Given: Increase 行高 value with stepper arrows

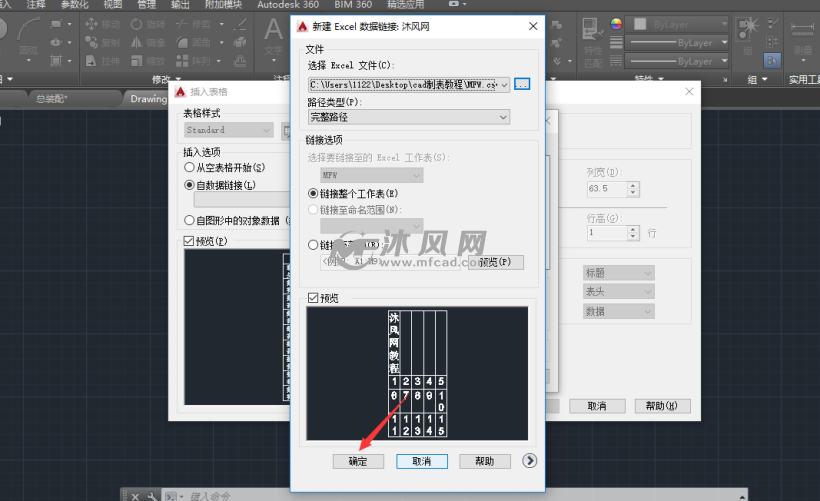Looking at the screenshot, I should [x=633, y=229].
